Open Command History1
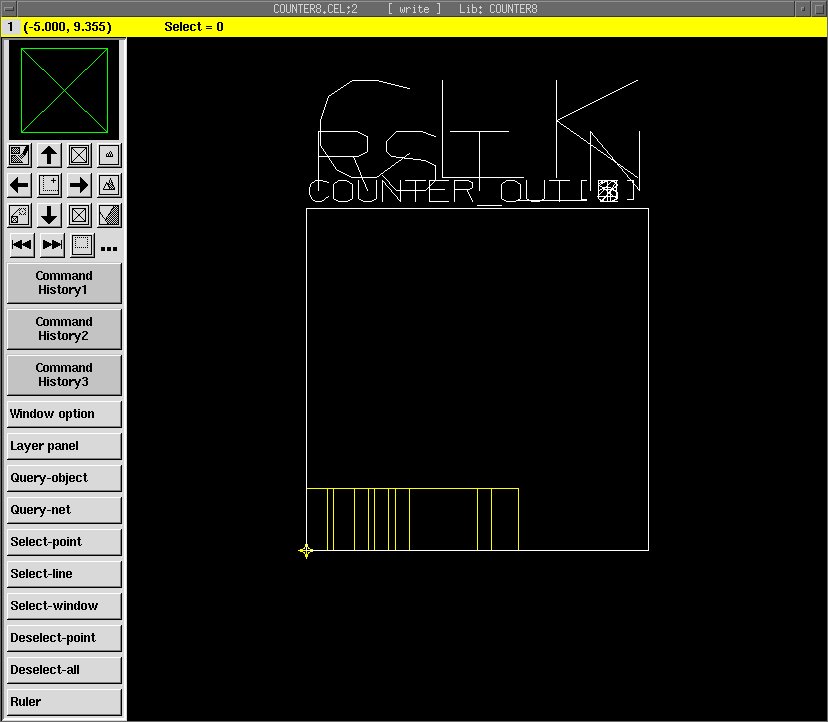Image resolution: width=828 pixels, height=722 pixels. 64,283
